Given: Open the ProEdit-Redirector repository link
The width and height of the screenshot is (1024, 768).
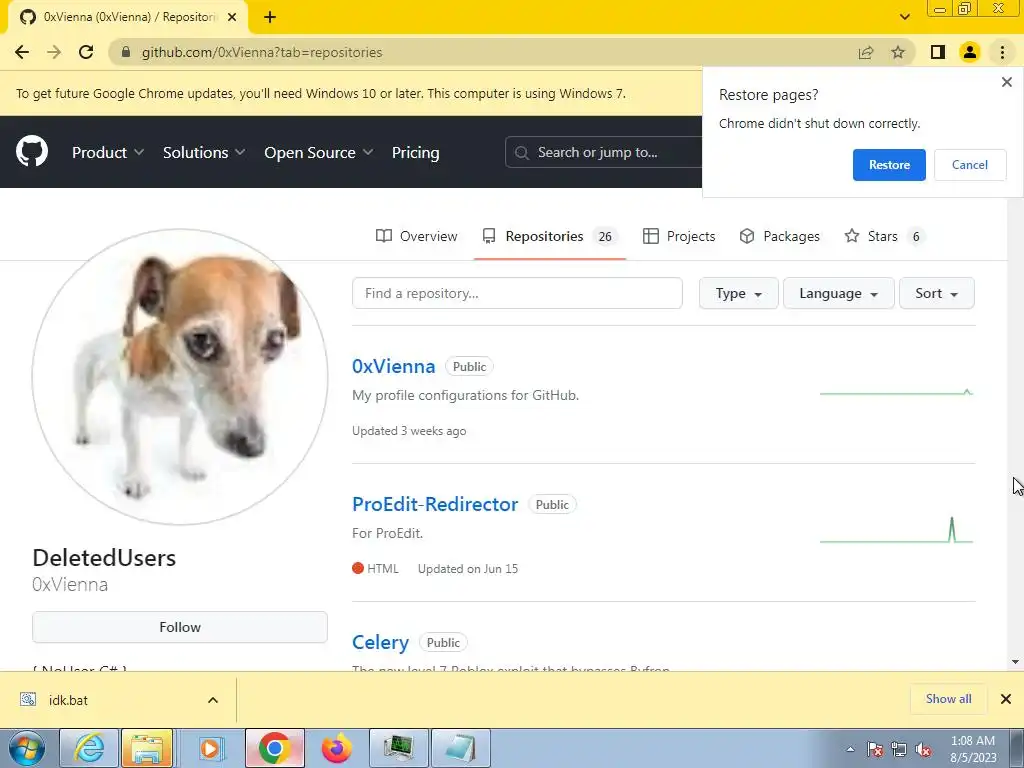Looking at the screenshot, I should click(x=435, y=504).
